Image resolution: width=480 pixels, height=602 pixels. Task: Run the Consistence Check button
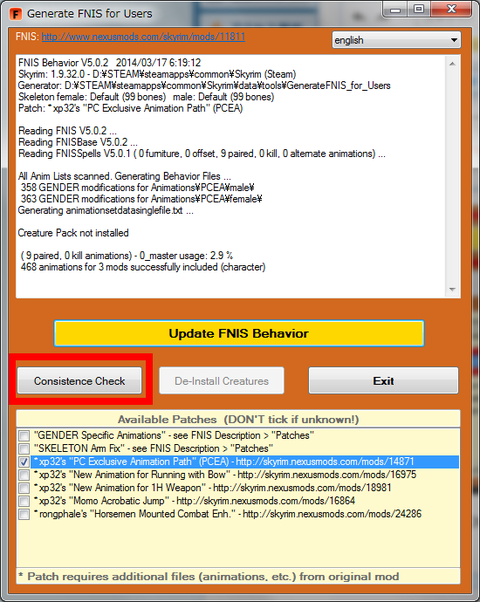(x=79, y=380)
